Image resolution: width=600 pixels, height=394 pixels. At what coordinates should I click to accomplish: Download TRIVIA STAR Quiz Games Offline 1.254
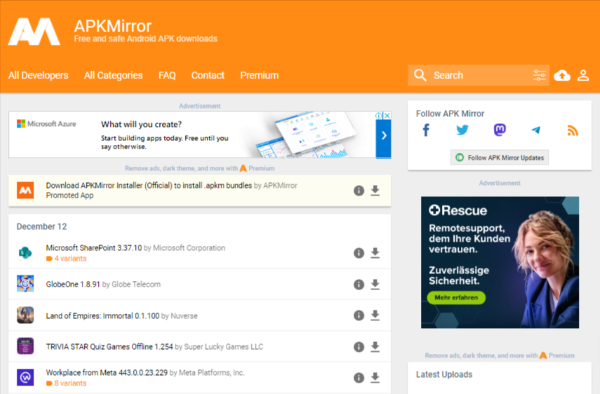click(x=375, y=347)
